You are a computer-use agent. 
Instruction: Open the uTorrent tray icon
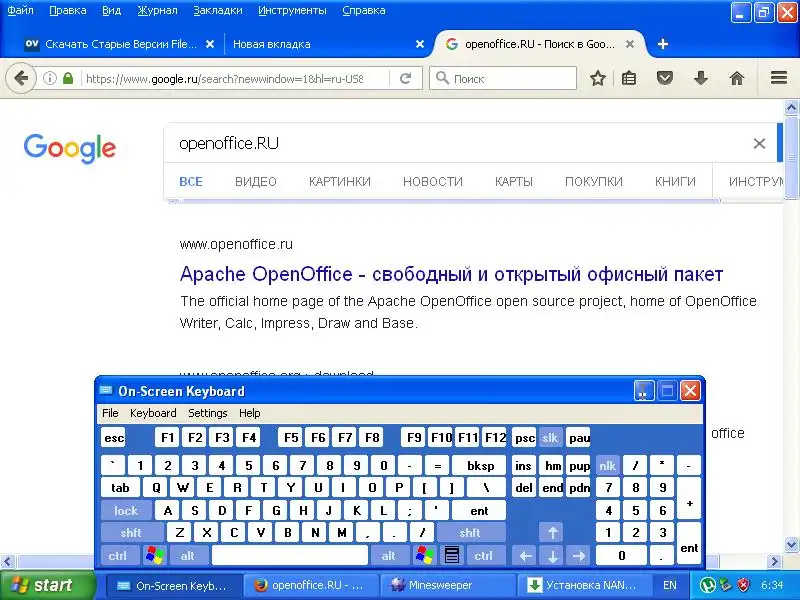tap(707, 585)
